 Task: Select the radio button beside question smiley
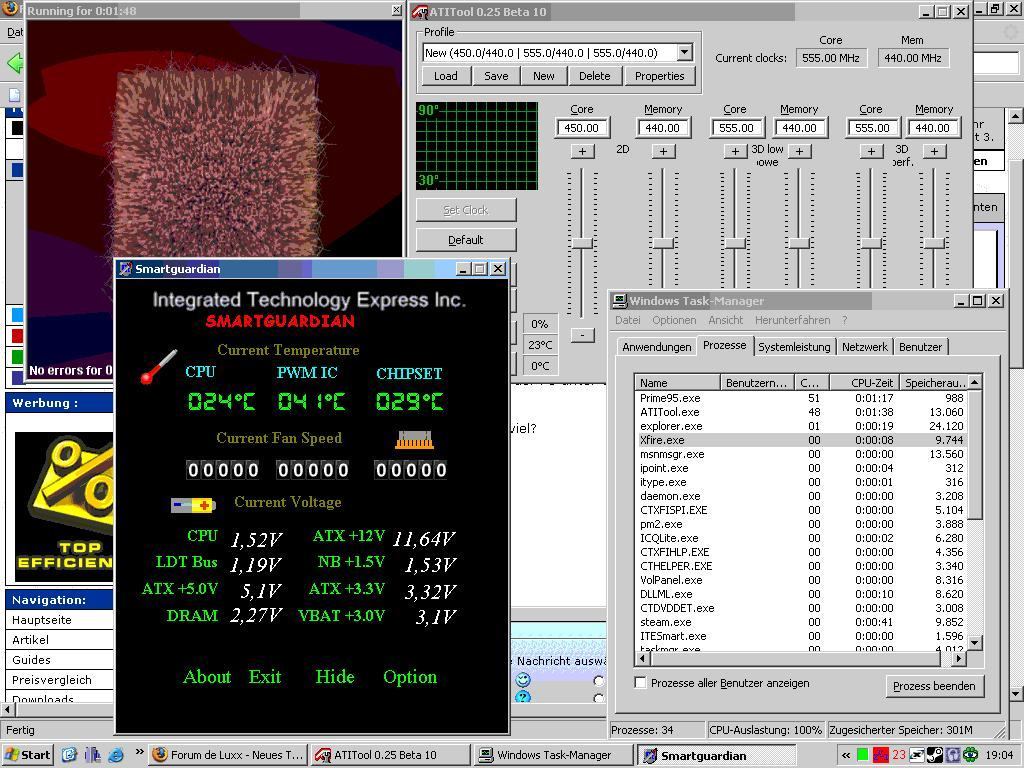tap(598, 697)
